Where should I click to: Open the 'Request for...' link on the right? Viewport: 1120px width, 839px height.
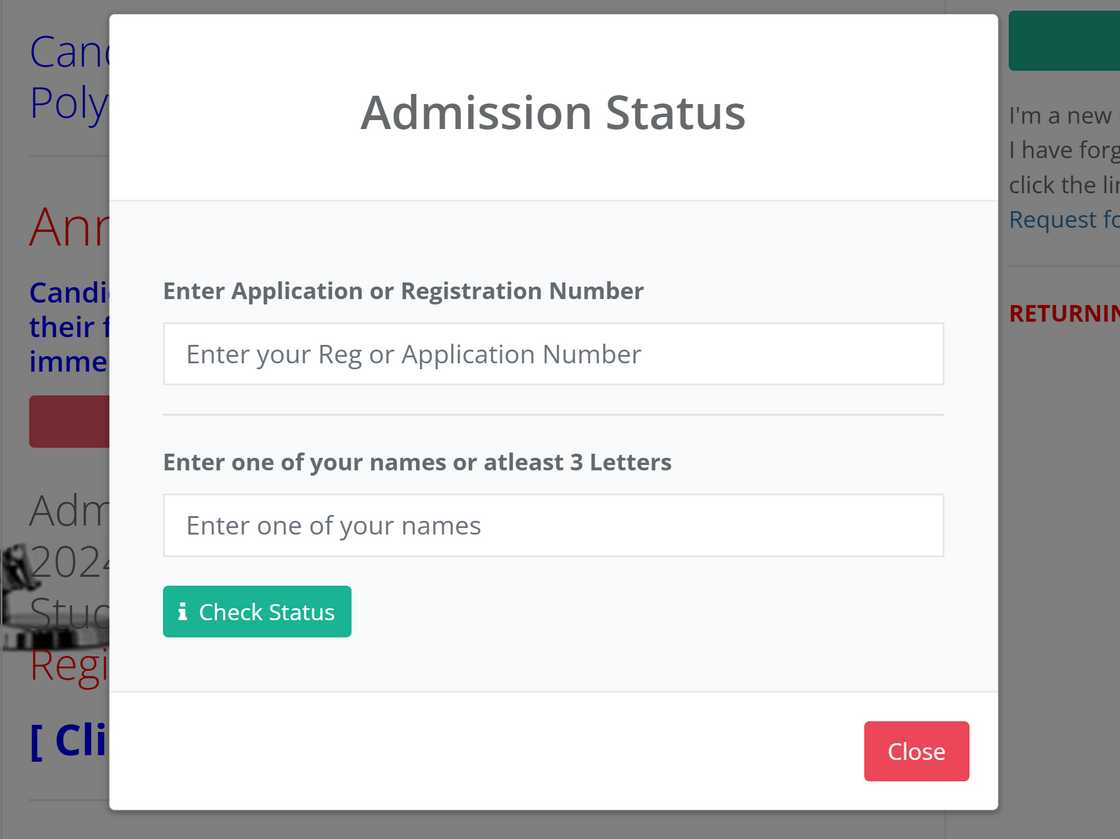pos(1063,219)
